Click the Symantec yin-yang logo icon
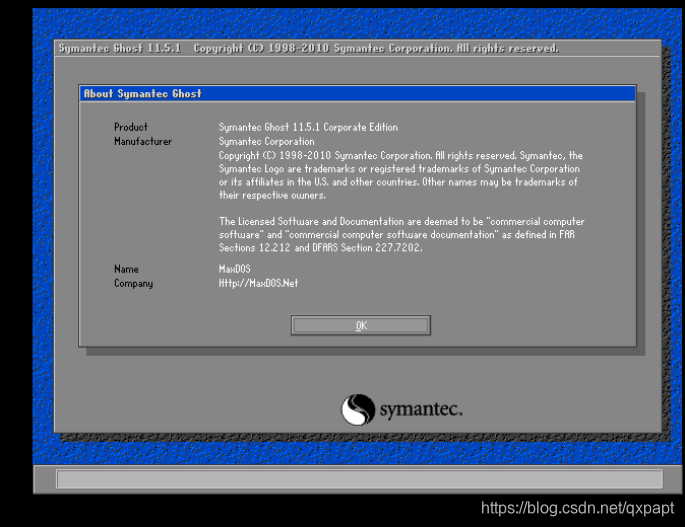The width and height of the screenshot is (685, 527). coord(358,409)
